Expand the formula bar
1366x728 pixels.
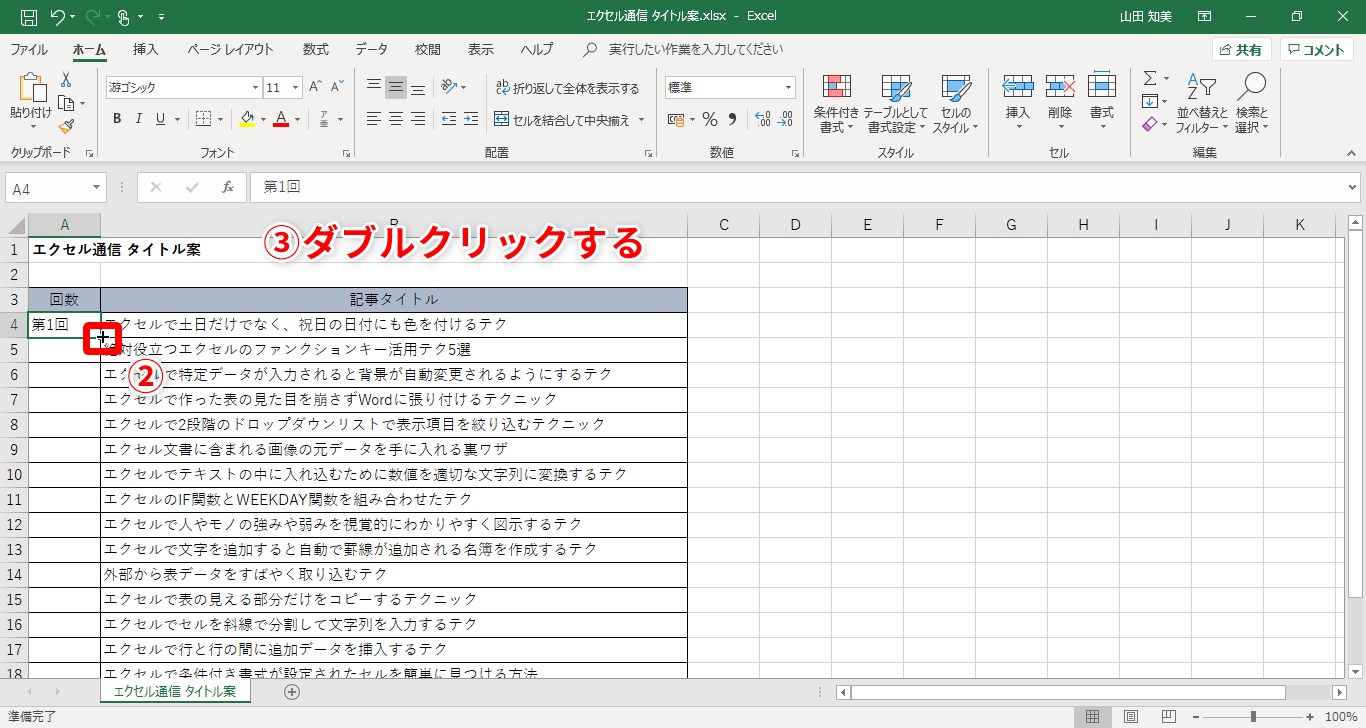(1353, 187)
